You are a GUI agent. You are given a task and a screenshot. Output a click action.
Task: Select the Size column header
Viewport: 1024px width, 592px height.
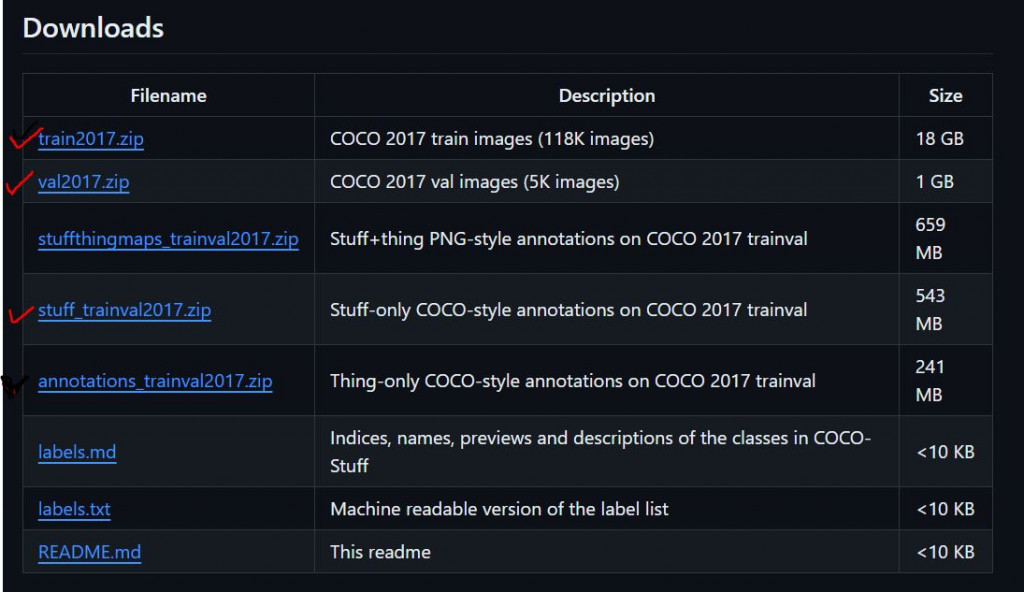(x=946, y=95)
